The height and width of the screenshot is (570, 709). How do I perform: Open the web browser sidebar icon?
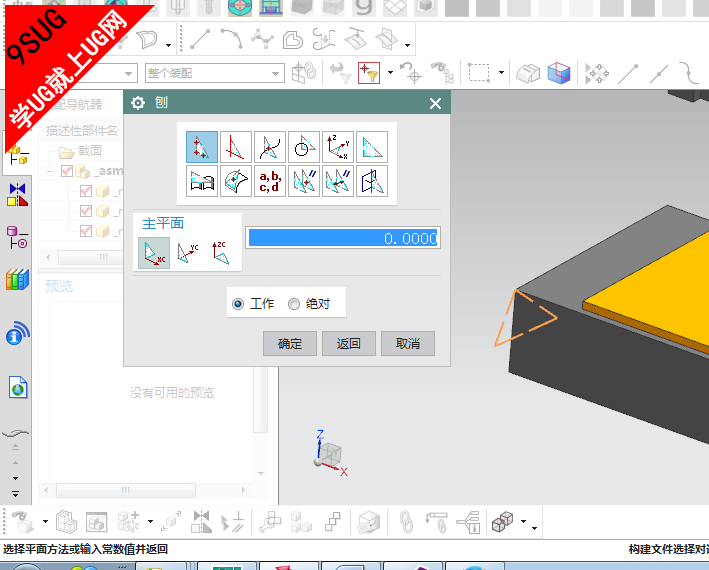click(x=18, y=387)
